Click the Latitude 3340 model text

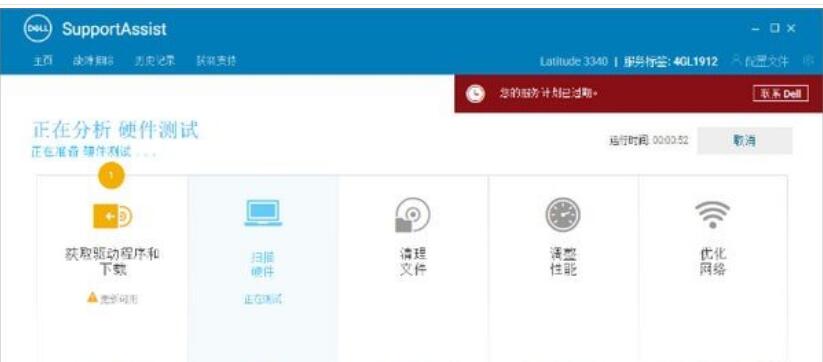tap(574, 62)
